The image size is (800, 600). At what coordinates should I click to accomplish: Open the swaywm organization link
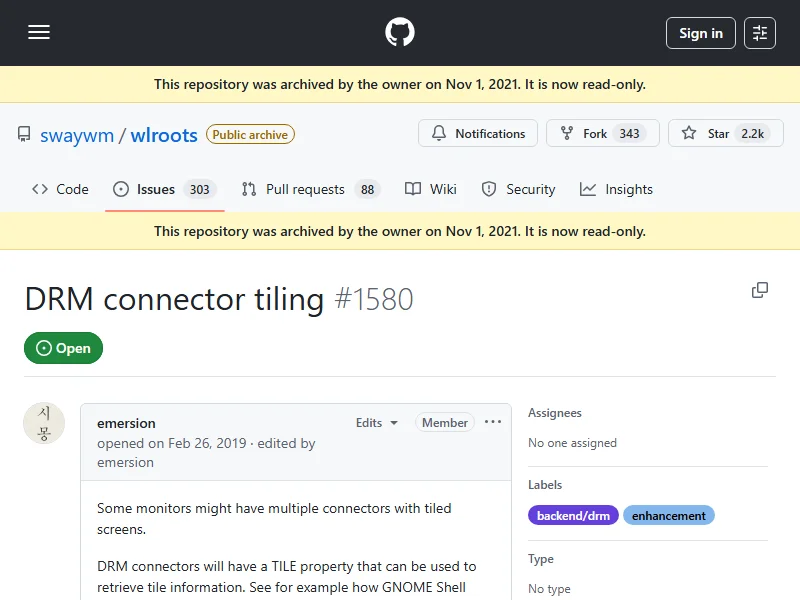[77, 135]
